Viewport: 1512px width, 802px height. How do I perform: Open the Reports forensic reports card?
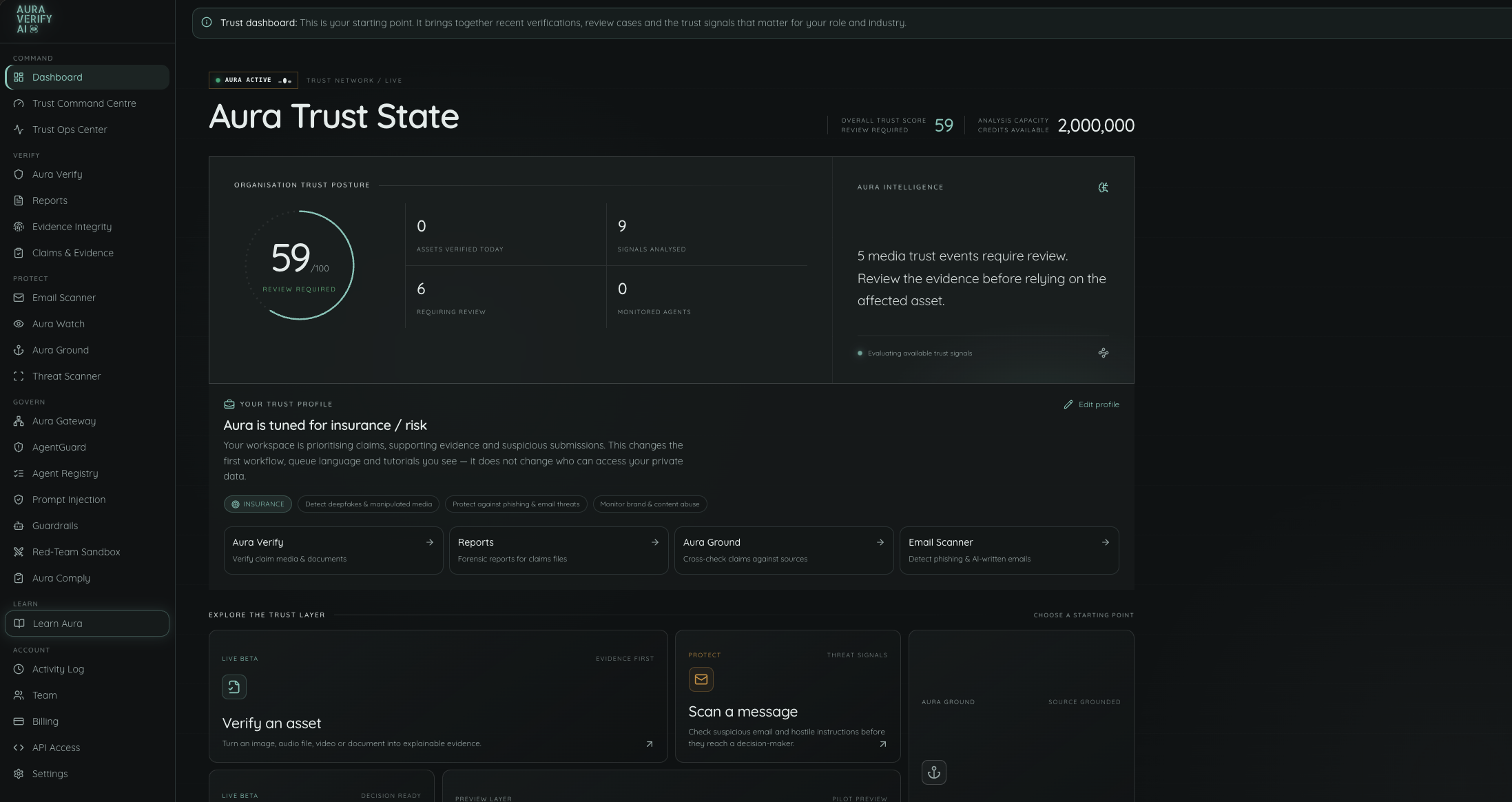(559, 551)
